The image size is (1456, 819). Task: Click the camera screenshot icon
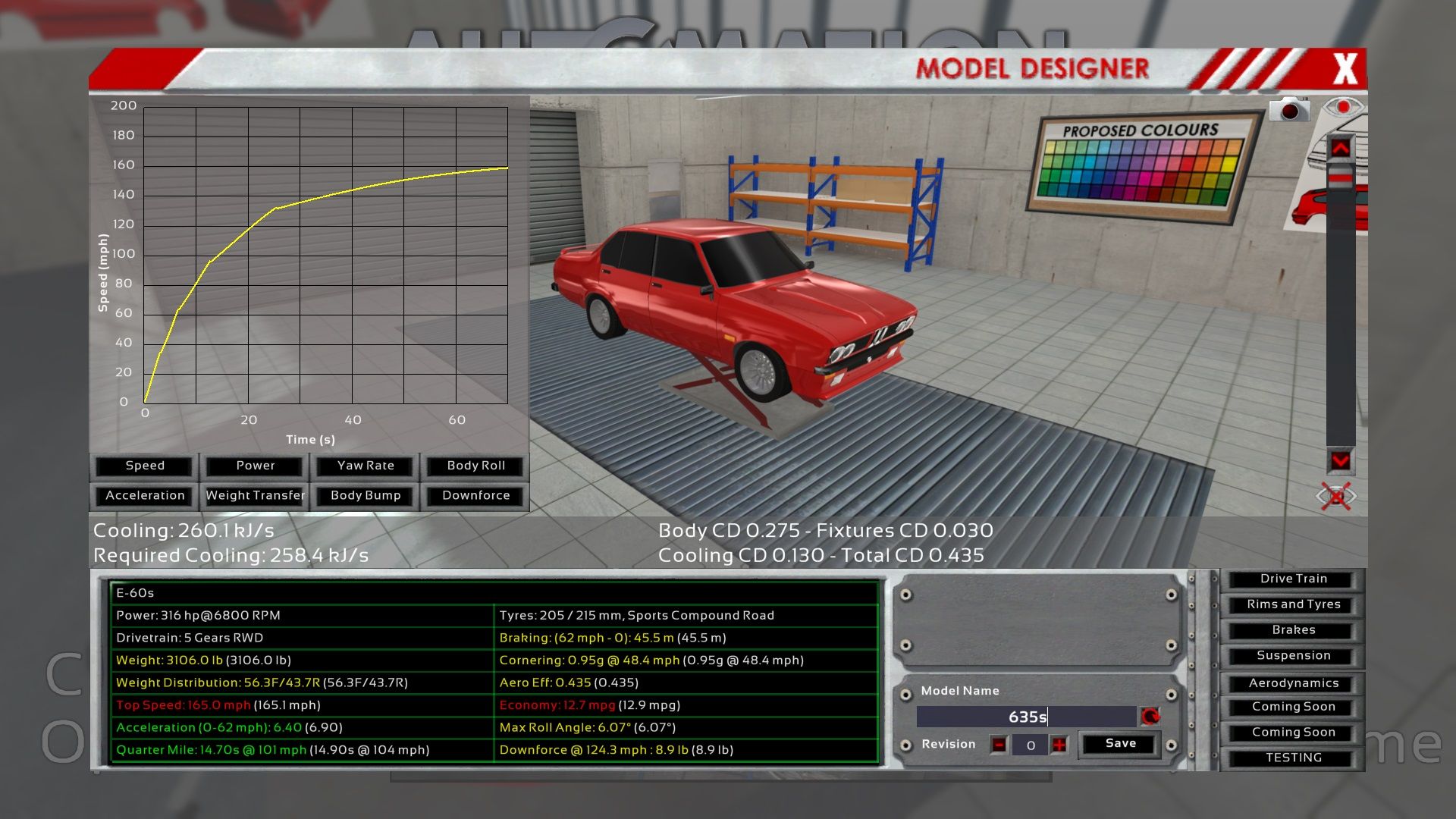1289,110
